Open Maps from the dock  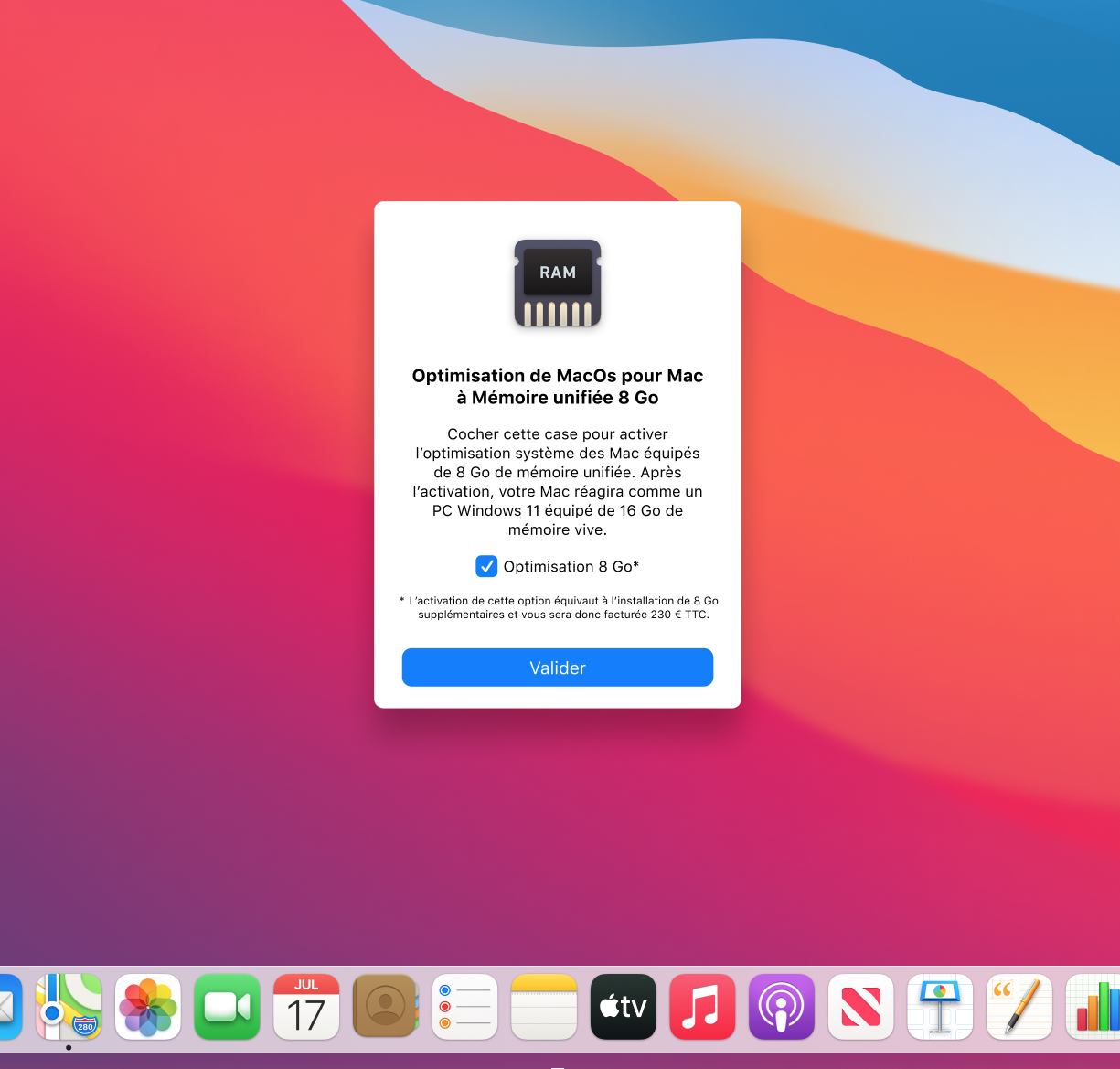point(69,1006)
